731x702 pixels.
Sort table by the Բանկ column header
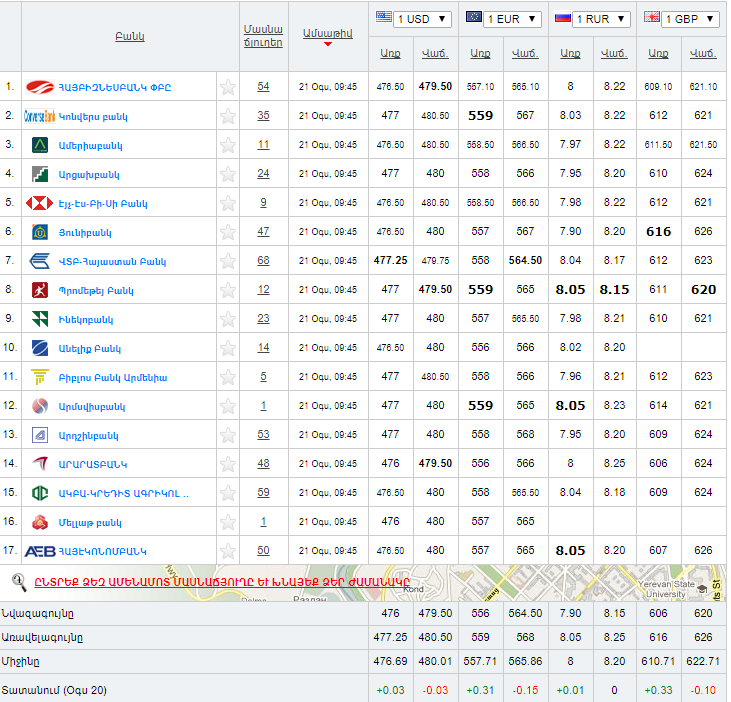tap(129, 36)
